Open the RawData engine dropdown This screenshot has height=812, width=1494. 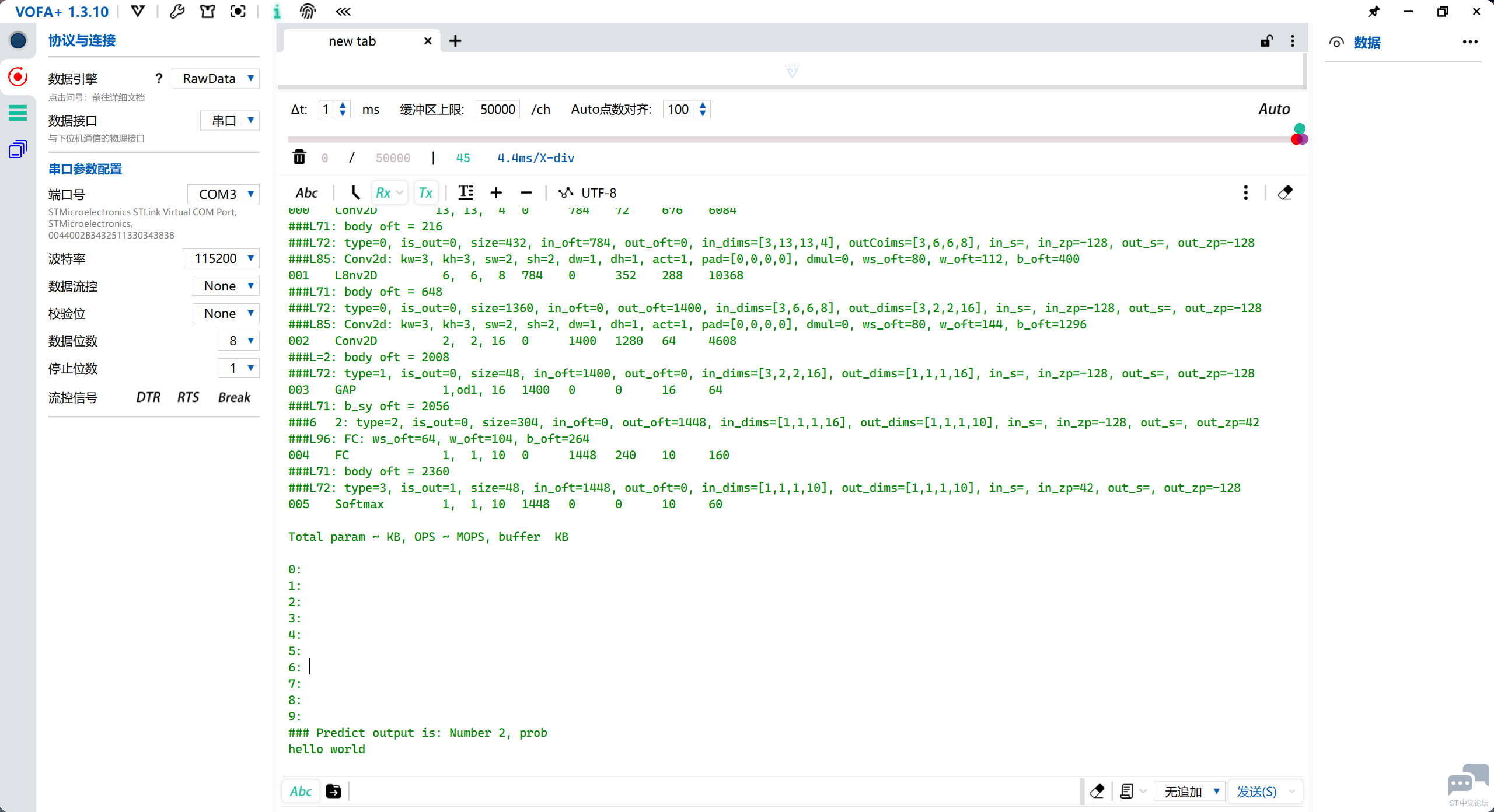215,79
